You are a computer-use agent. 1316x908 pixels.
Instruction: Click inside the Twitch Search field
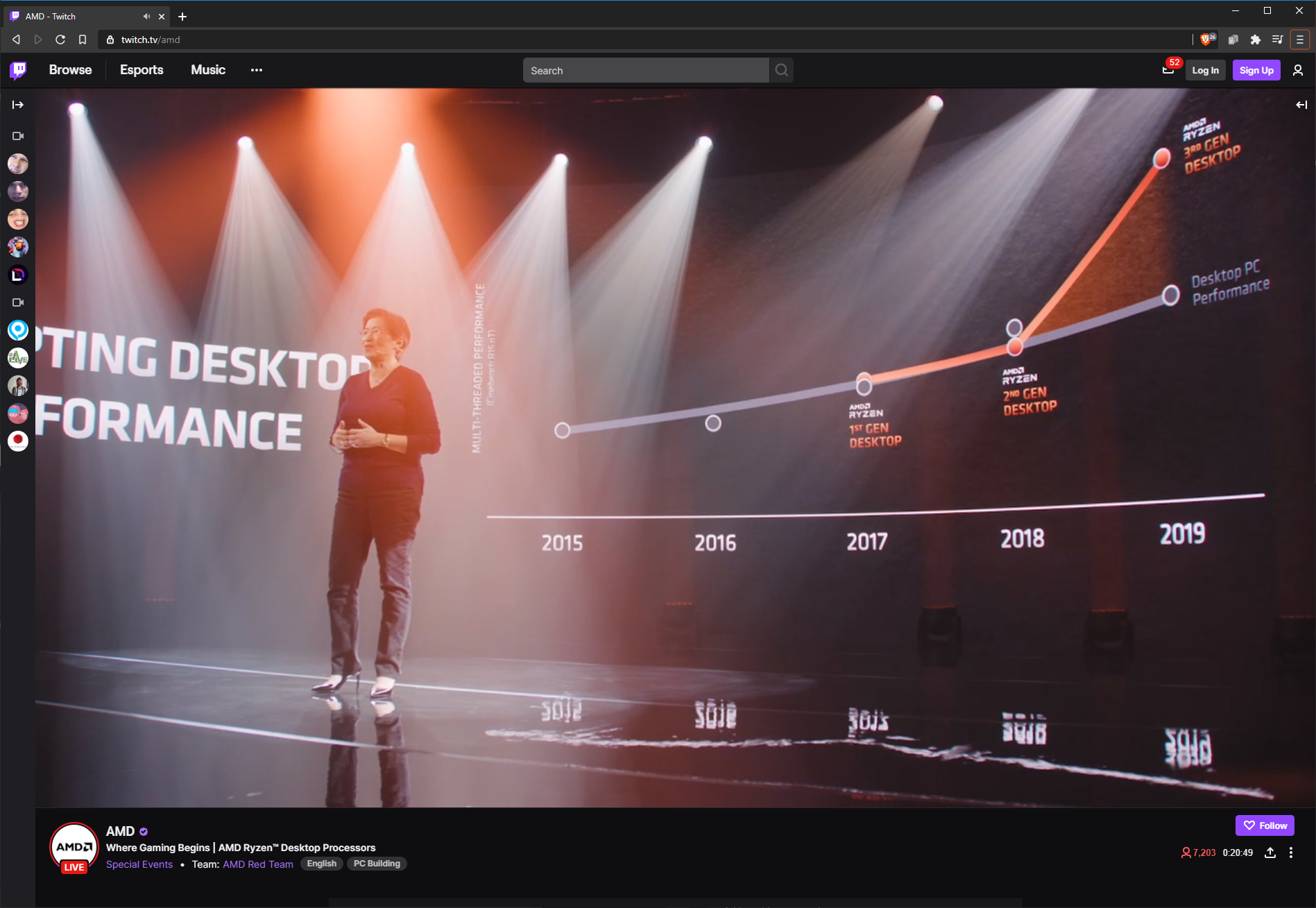click(646, 70)
